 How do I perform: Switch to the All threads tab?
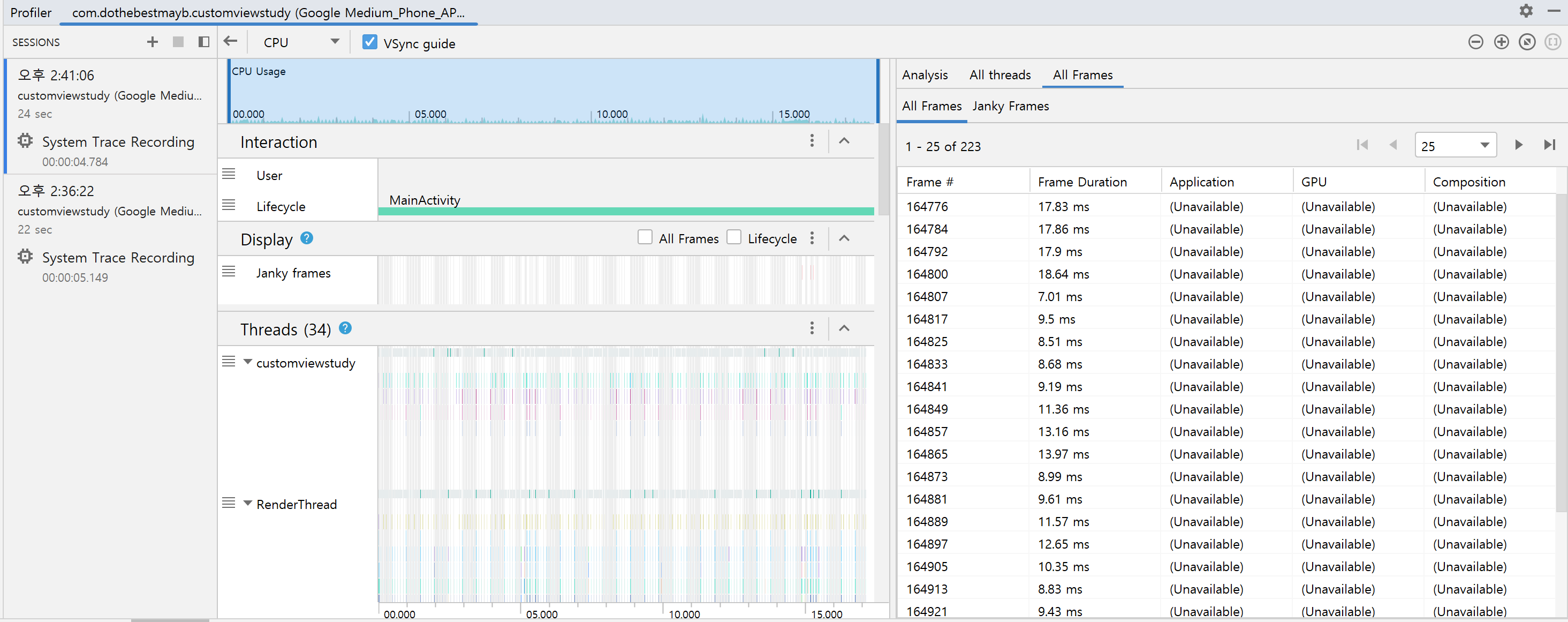point(999,75)
